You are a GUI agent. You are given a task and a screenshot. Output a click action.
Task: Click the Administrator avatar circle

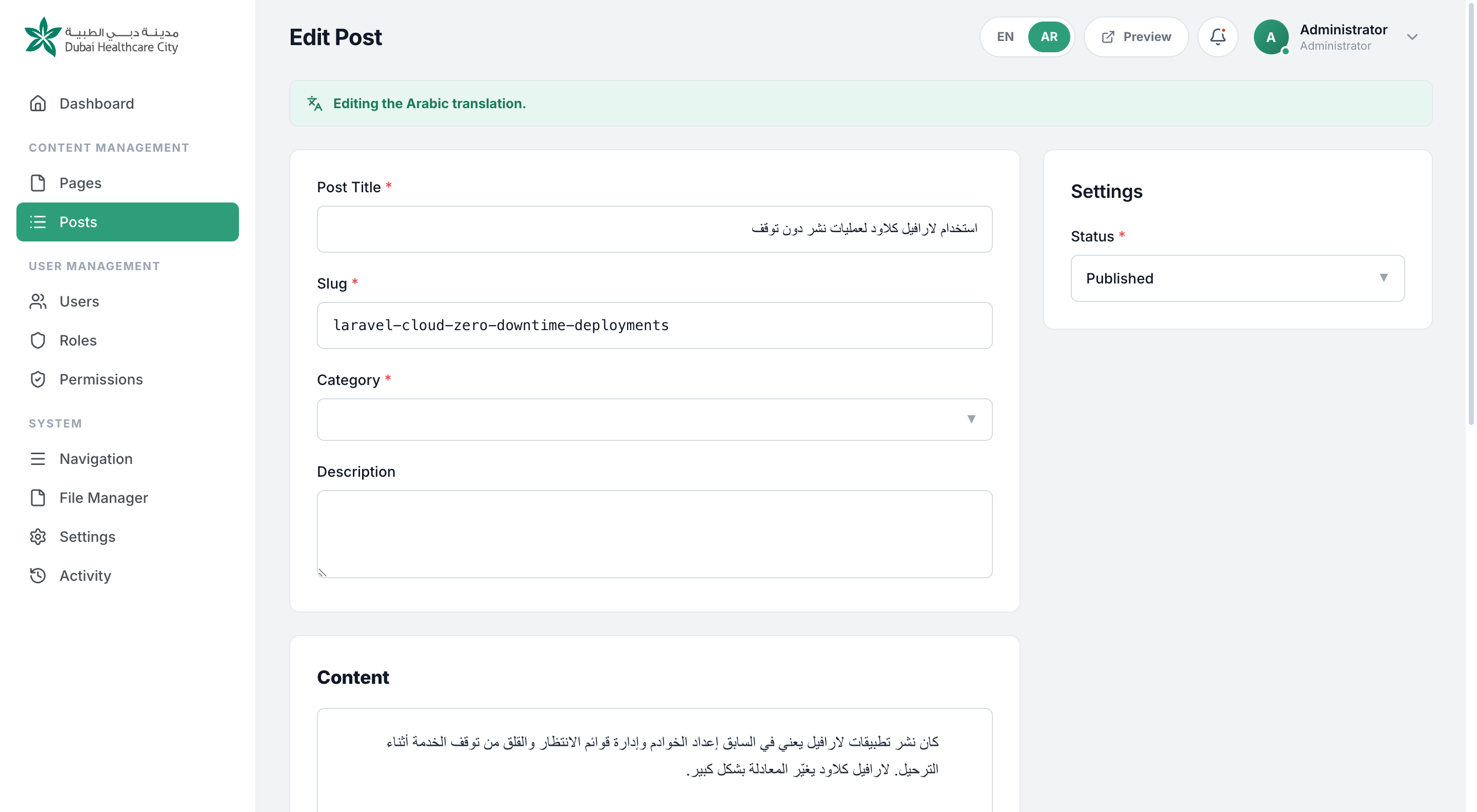coord(1271,37)
